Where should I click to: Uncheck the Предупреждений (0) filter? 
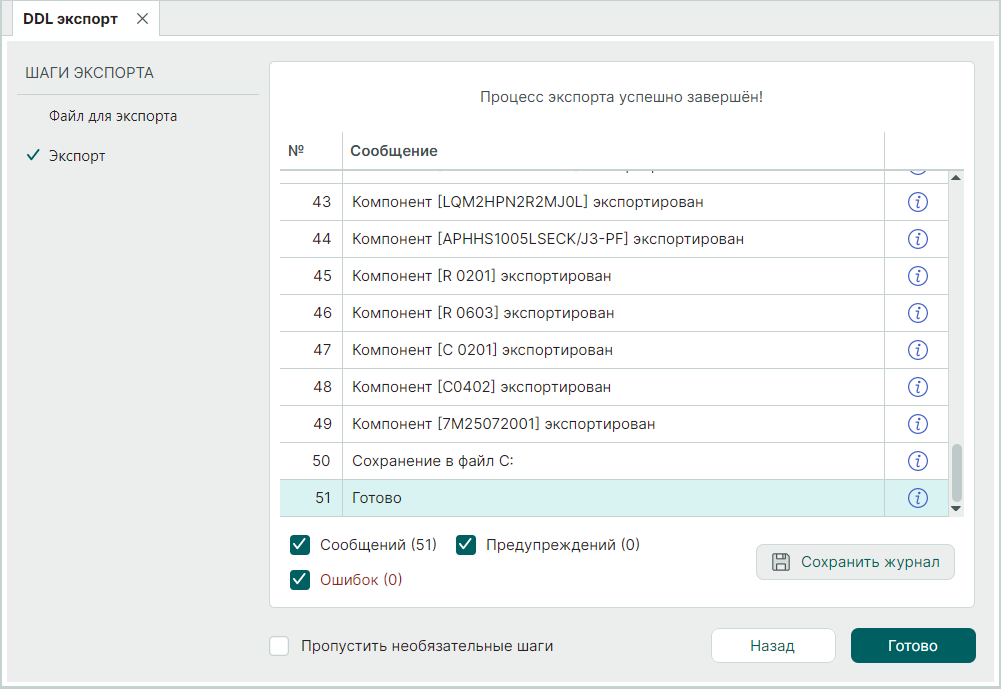click(466, 545)
